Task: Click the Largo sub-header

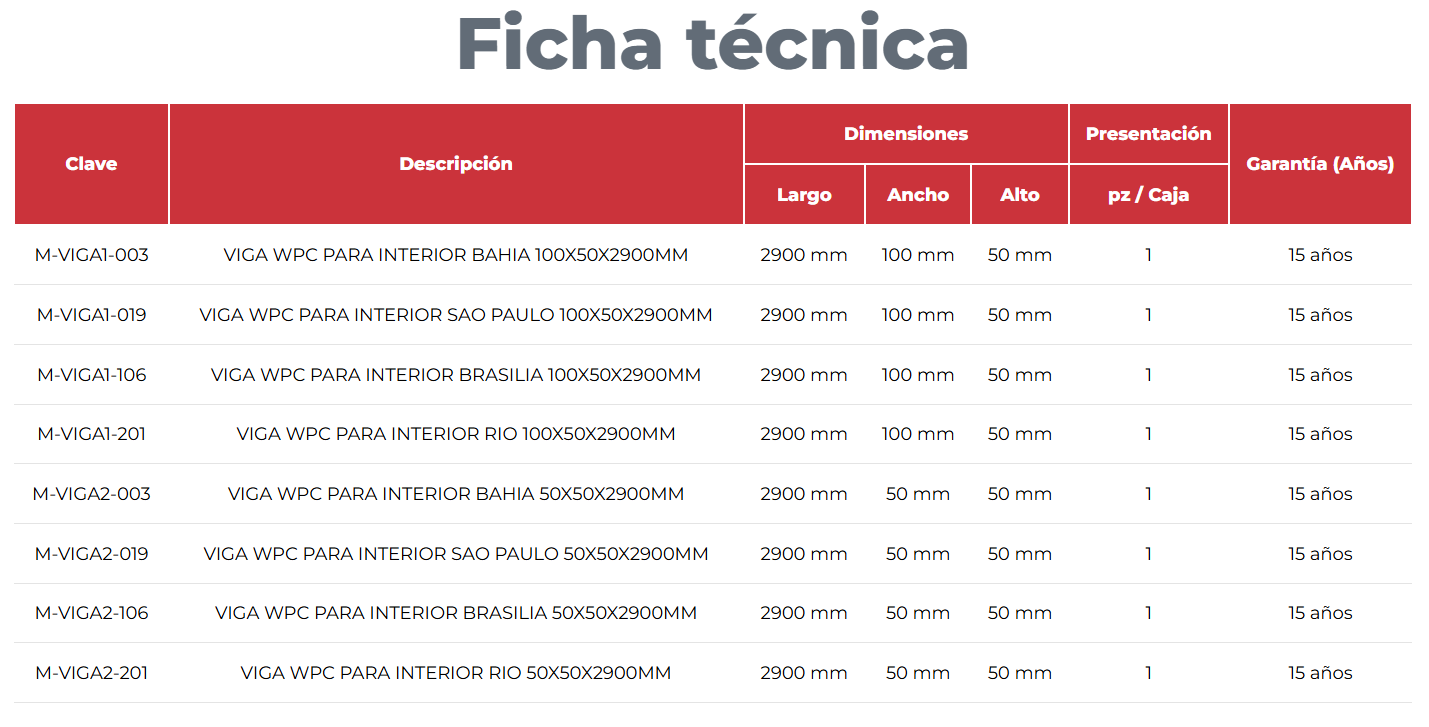Action: point(804,195)
